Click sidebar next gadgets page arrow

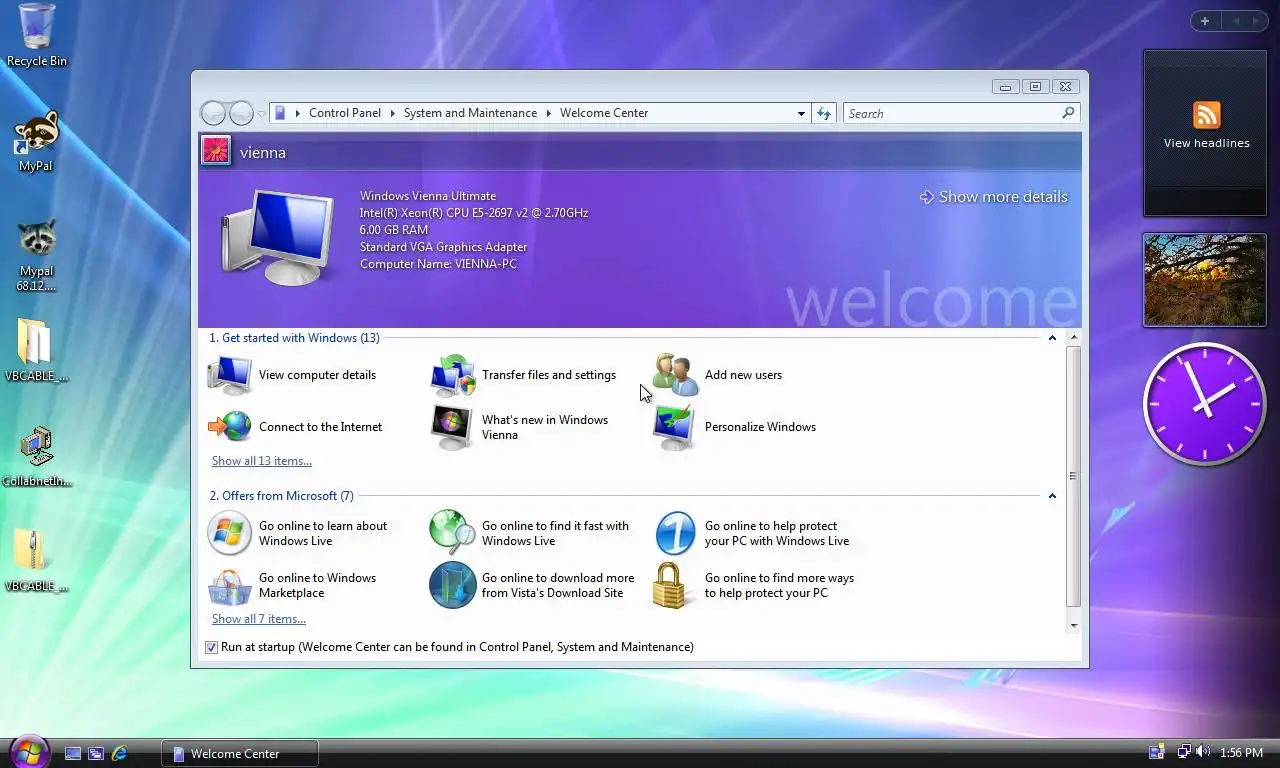[x=1256, y=21]
